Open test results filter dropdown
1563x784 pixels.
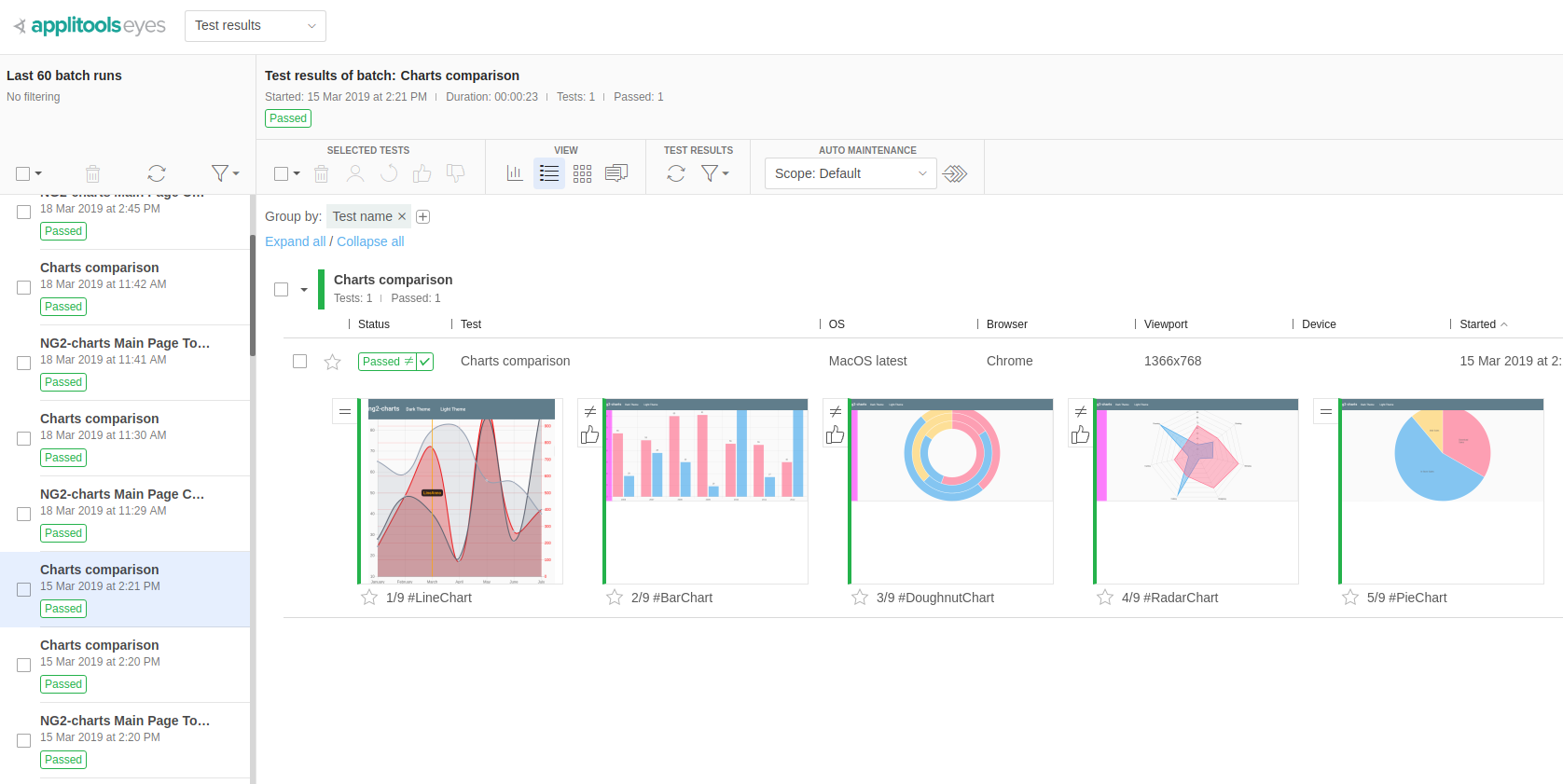pyautogui.click(x=714, y=173)
